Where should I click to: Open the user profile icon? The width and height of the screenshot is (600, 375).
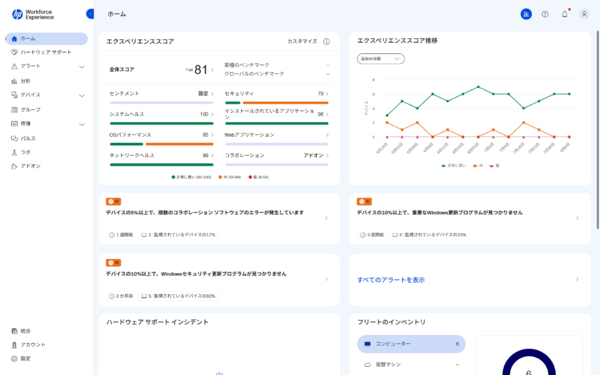584,14
